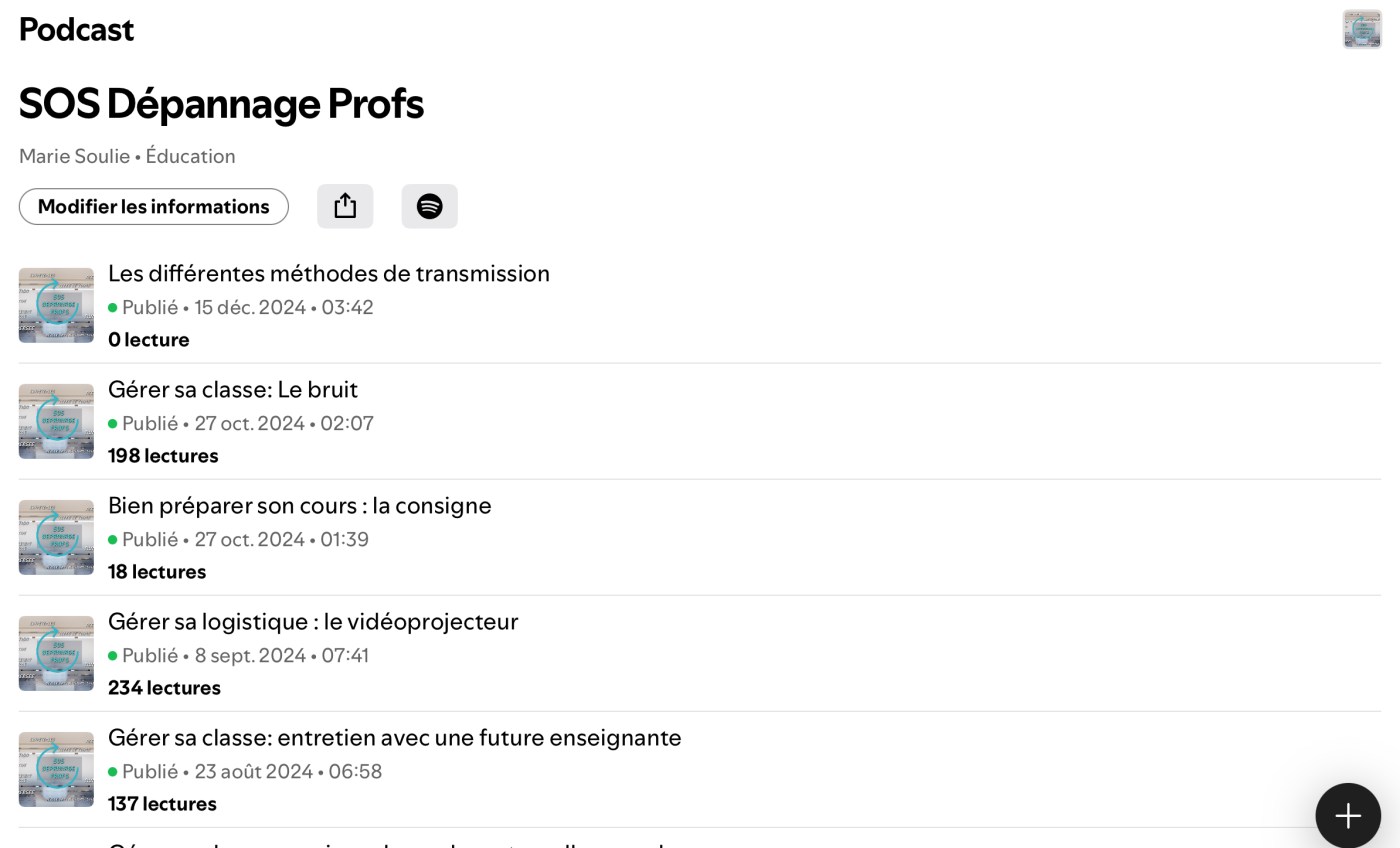Open episode 'Les différentes méthodes de transmission'
The image size is (1400, 848).
tap(328, 273)
